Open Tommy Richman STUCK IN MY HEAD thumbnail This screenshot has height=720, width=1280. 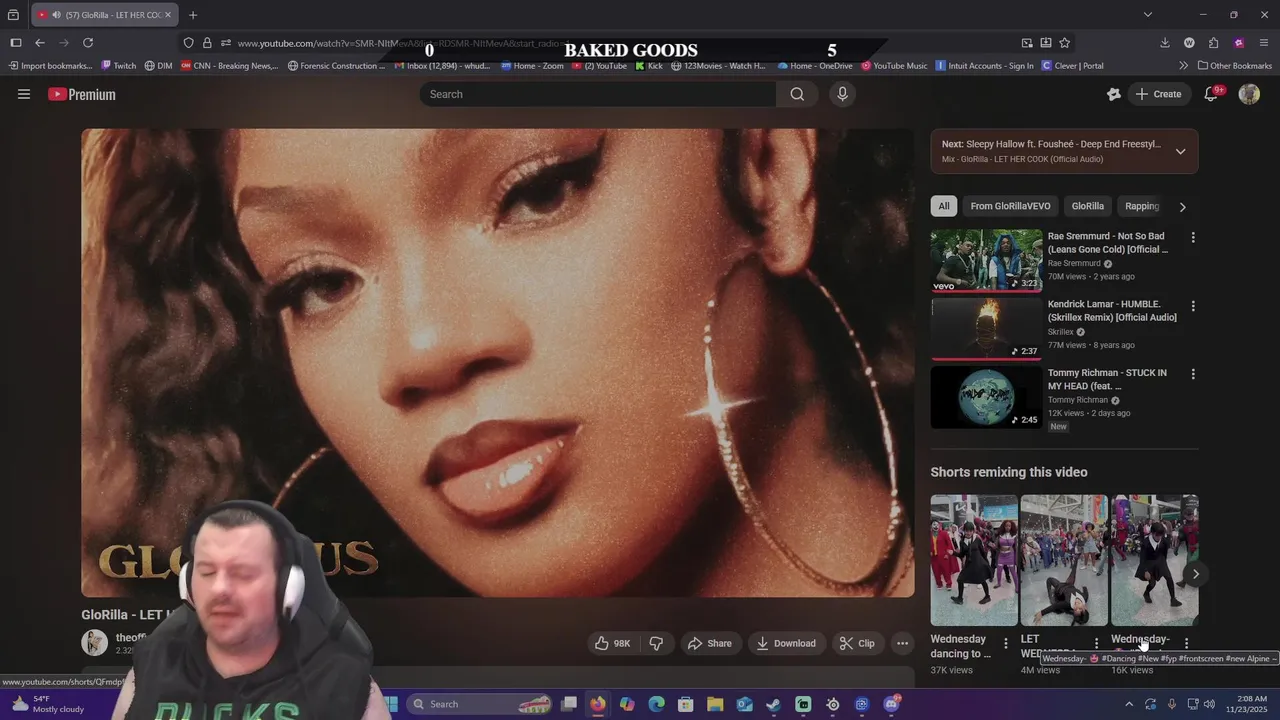[986, 397]
